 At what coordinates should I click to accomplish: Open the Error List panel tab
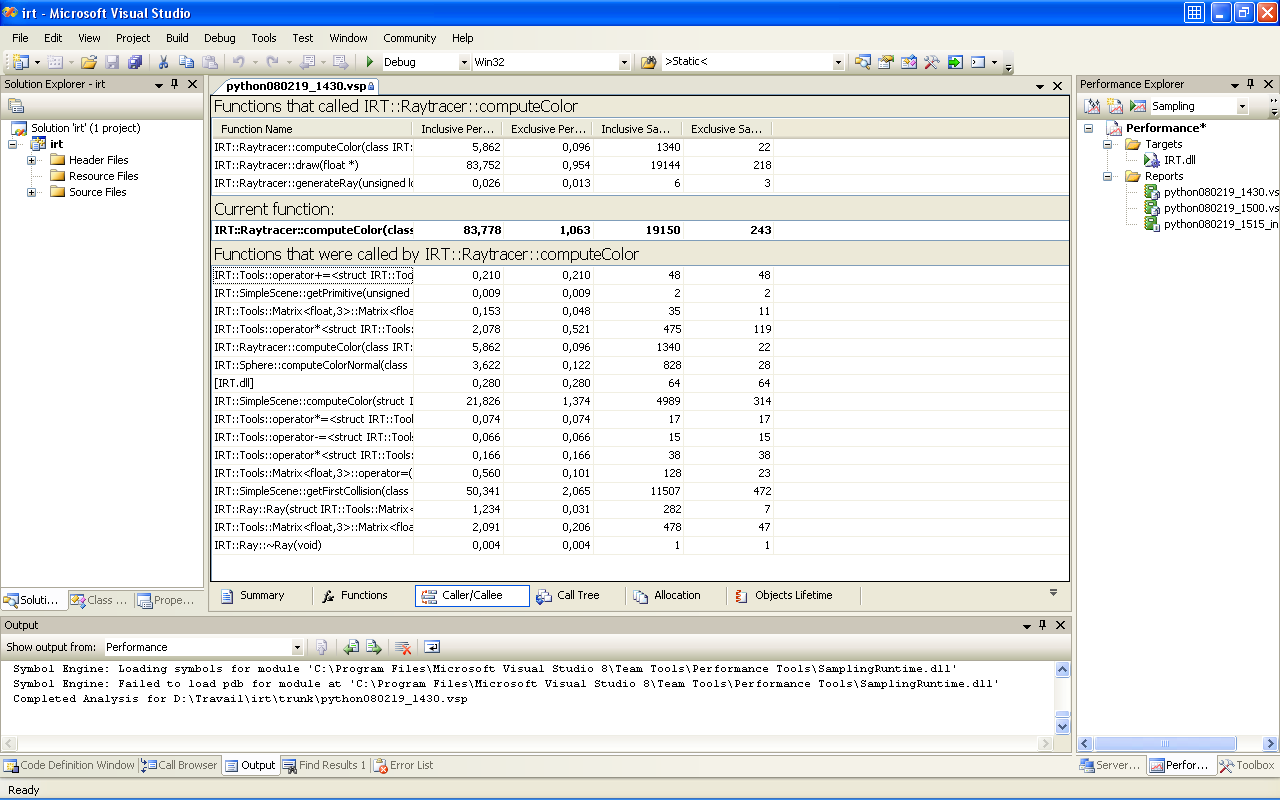(403, 765)
